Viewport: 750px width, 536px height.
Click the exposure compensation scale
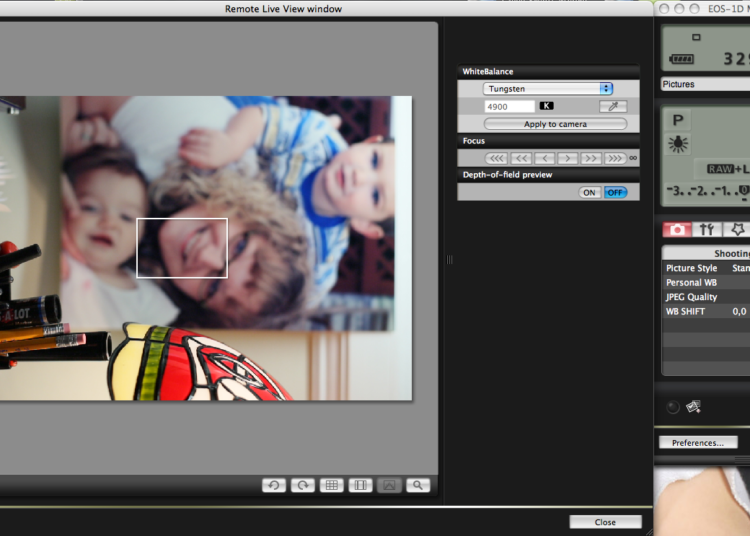click(x=708, y=191)
